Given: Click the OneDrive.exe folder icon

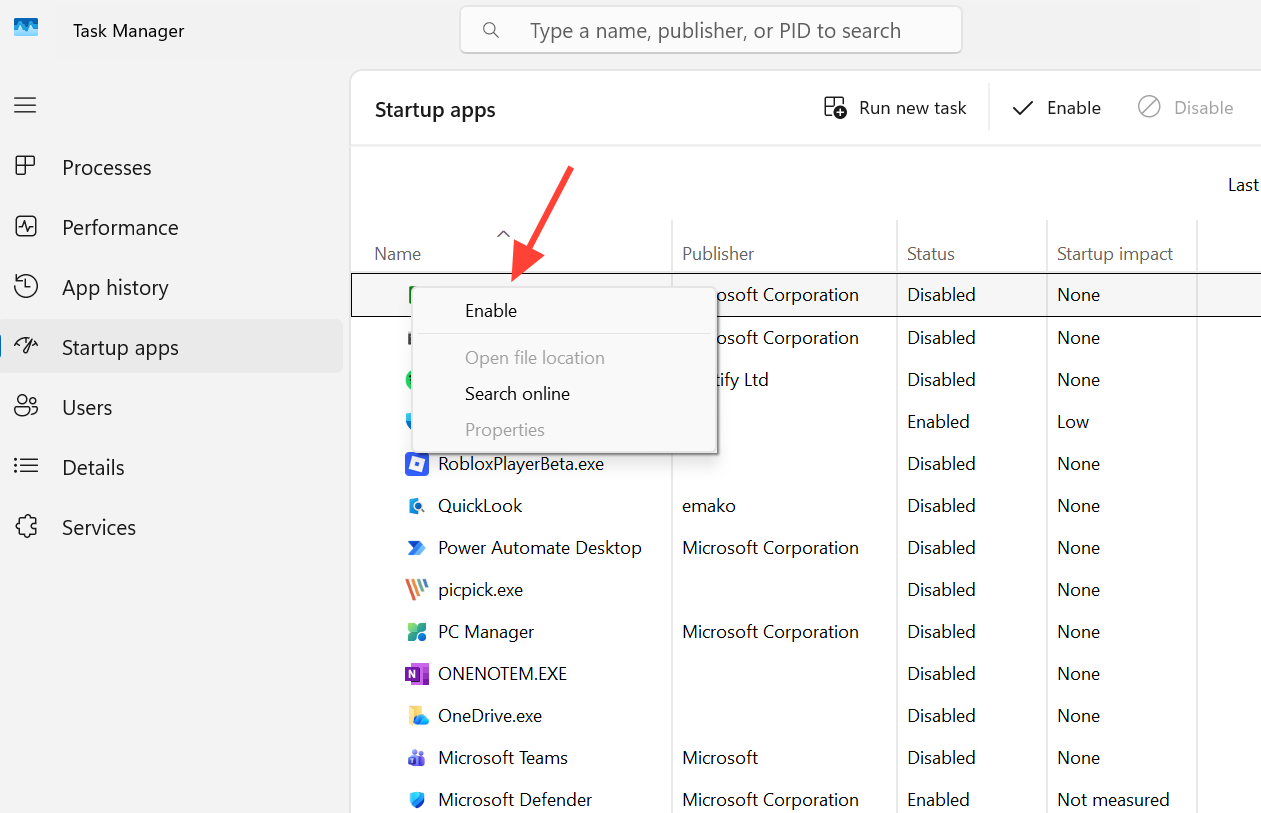Looking at the screenshot, I should (417, 716).
